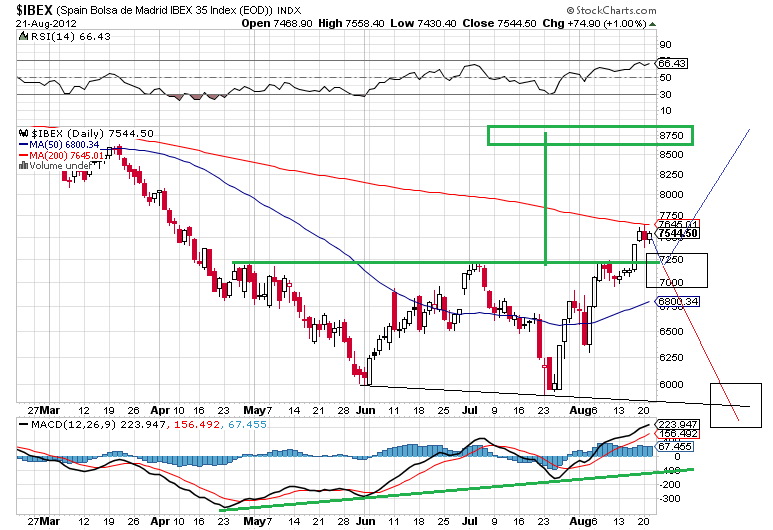
Task: Click Jun on the bottom MACD date axis
Action: tap(366, 521)
